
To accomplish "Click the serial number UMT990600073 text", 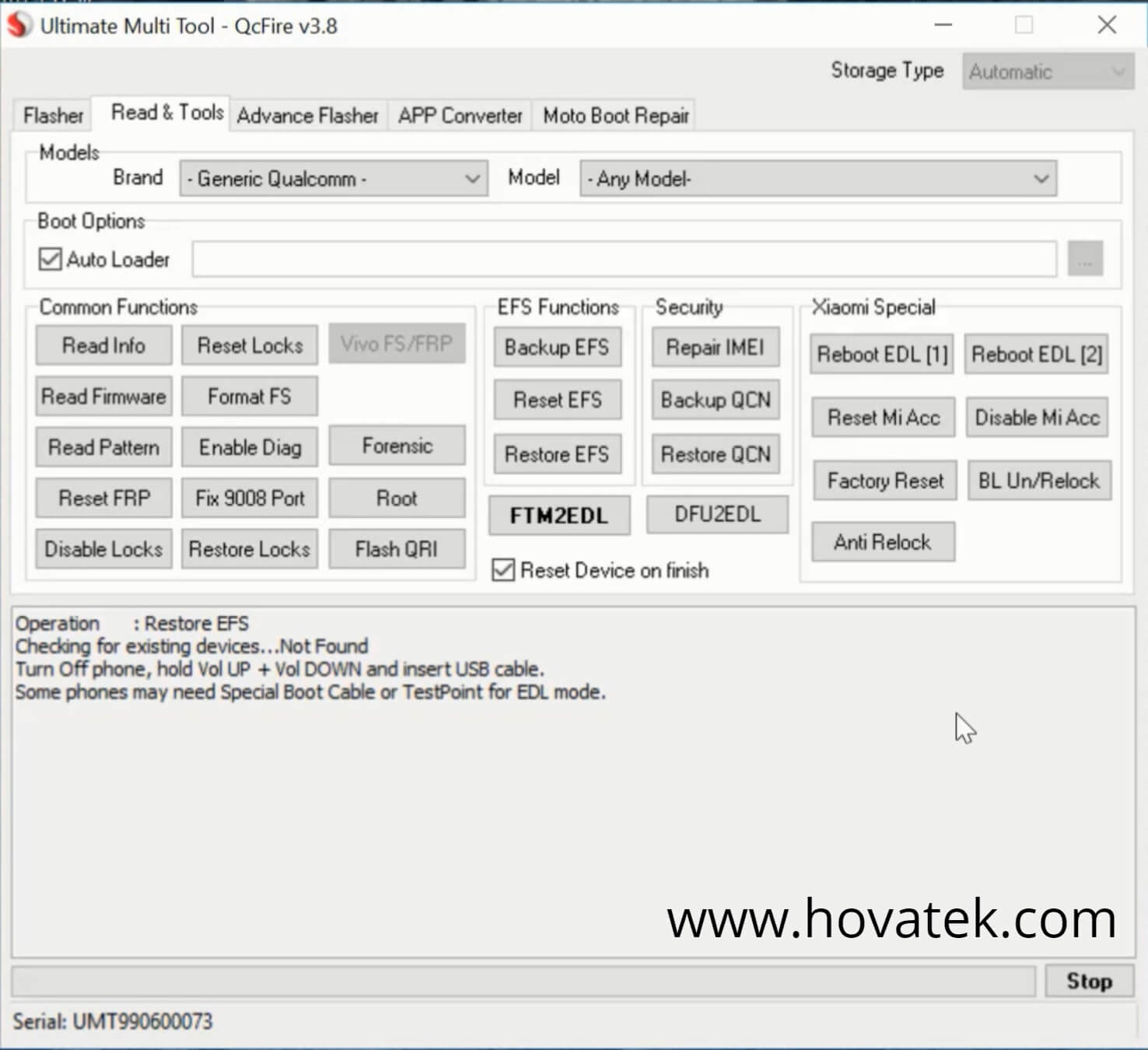I will (x=142, y=1021).
